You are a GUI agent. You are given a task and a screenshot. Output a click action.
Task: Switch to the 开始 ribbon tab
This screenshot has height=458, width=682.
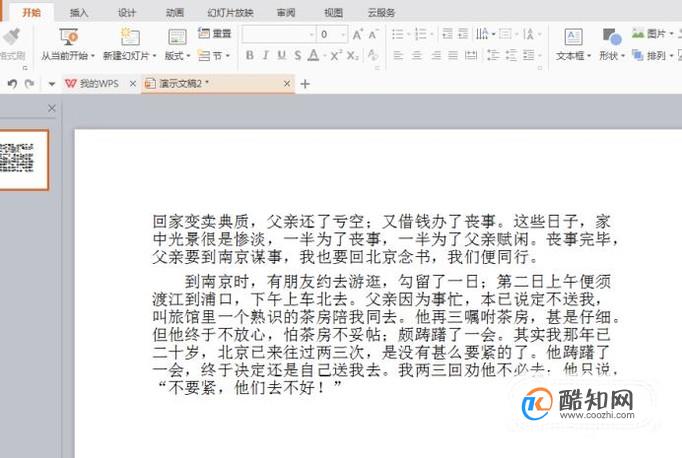coord(31,13)
